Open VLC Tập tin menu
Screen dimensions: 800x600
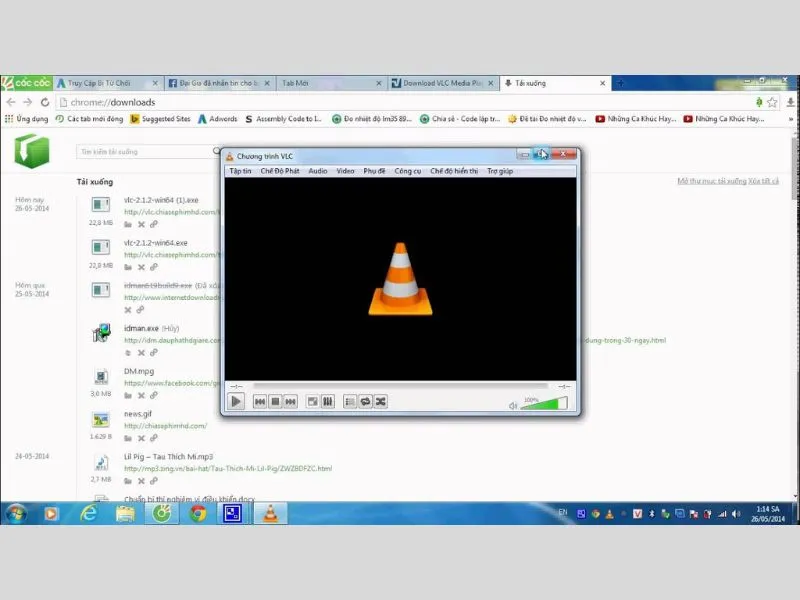coord(240,171)
